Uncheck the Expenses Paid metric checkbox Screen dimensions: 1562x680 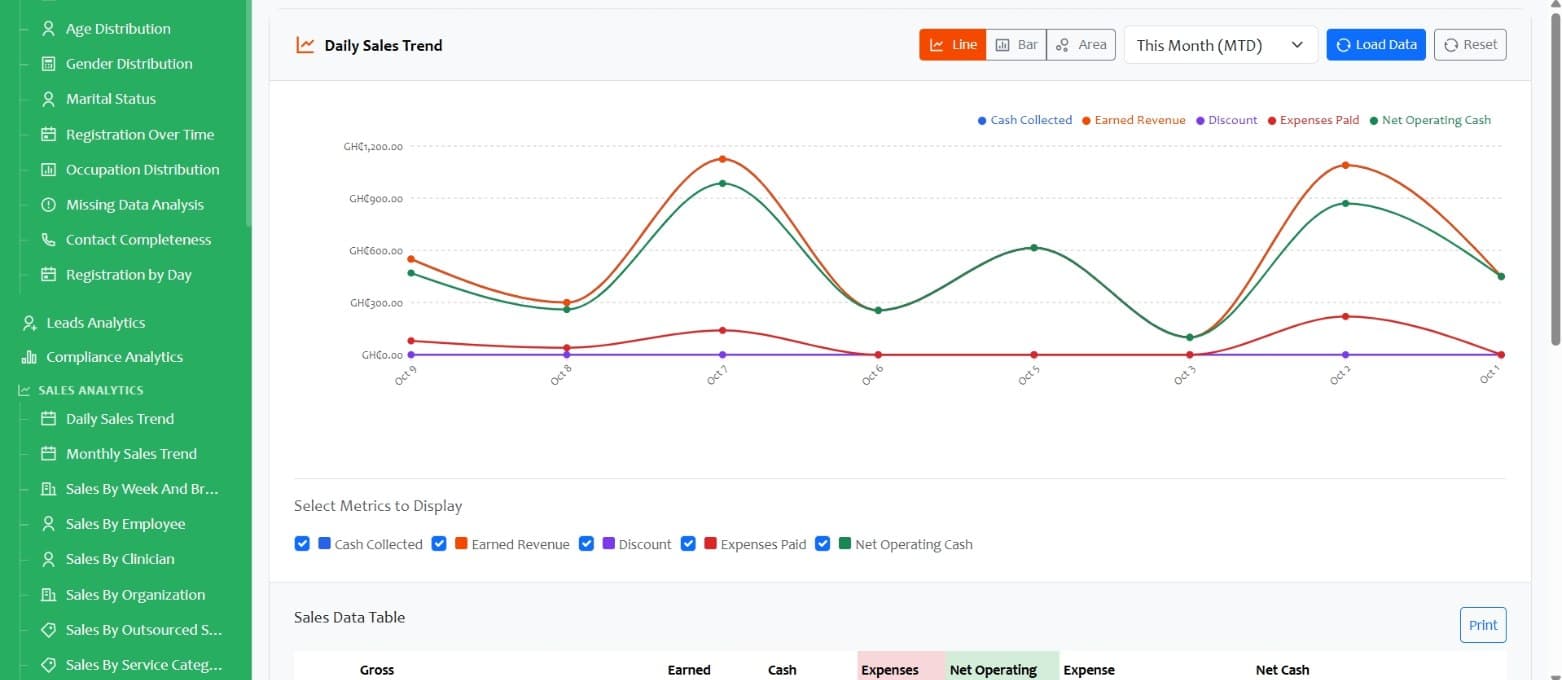tap(688, 544)
